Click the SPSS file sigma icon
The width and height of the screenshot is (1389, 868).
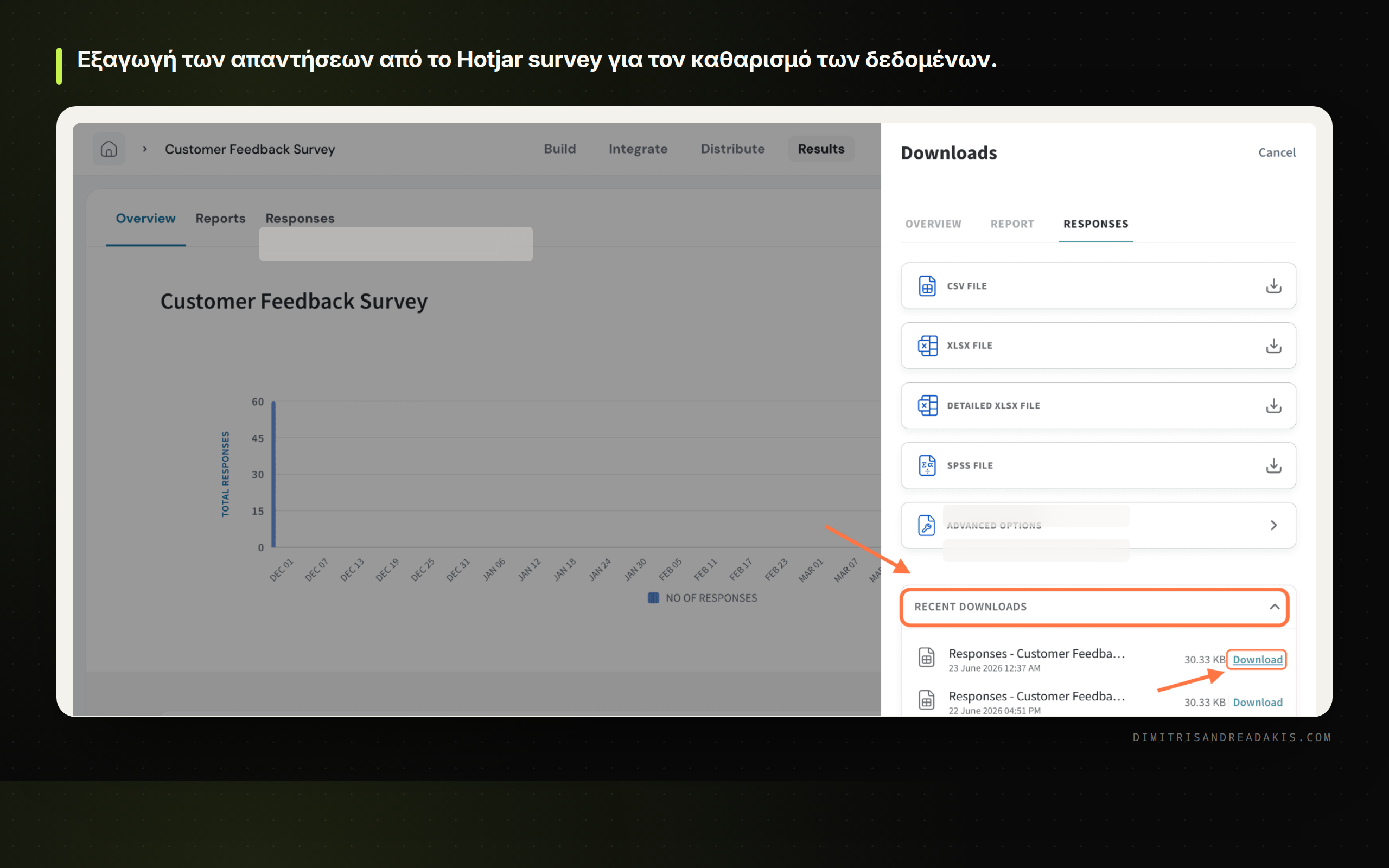927,465
